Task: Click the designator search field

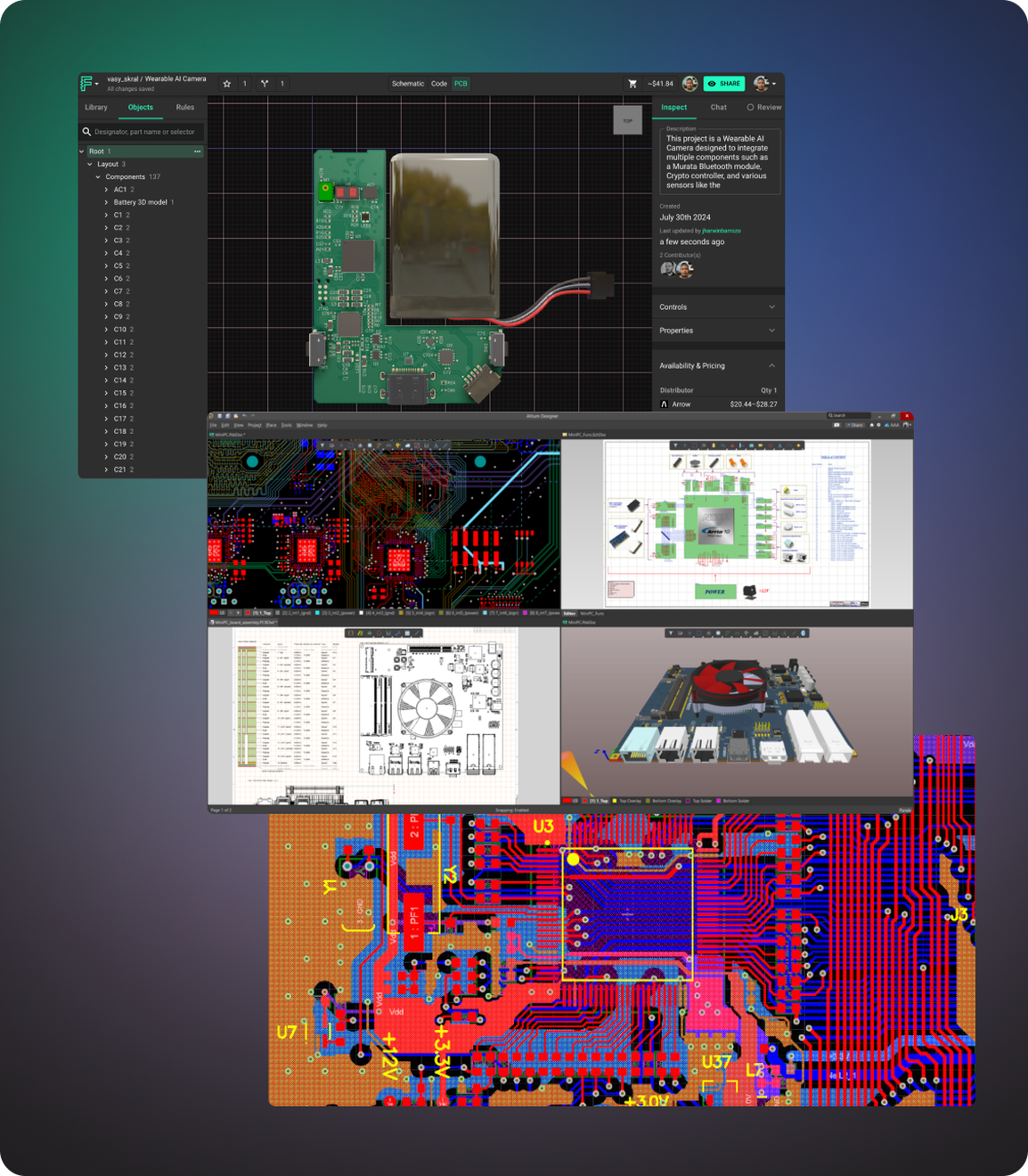Action: [143, 132]
